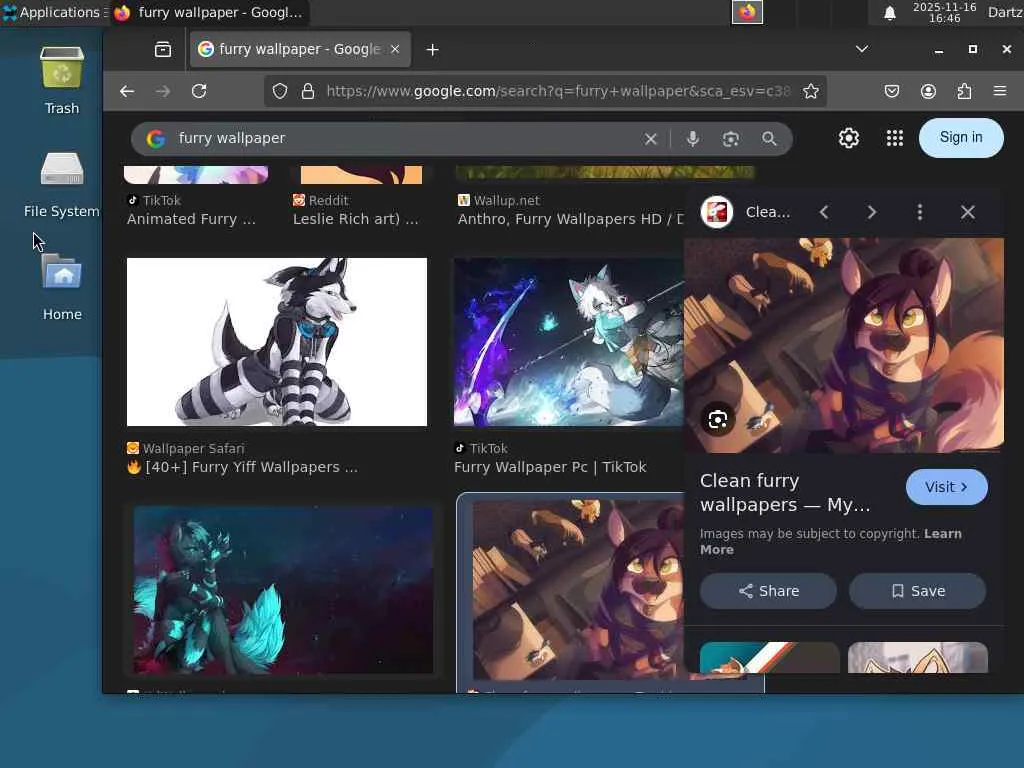Open the Firefox hamburger application menu
Viewport: 1024px width, 768px height.
click(1000, 91)
